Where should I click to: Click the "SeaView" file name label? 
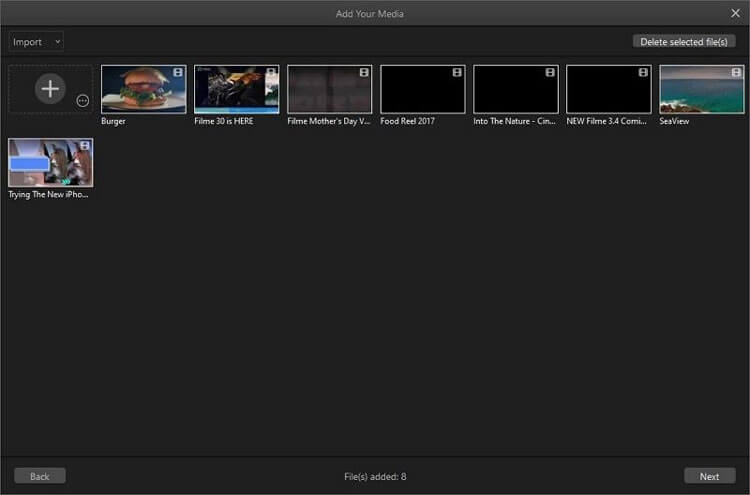pyautogui.click(x=674, y=121)
